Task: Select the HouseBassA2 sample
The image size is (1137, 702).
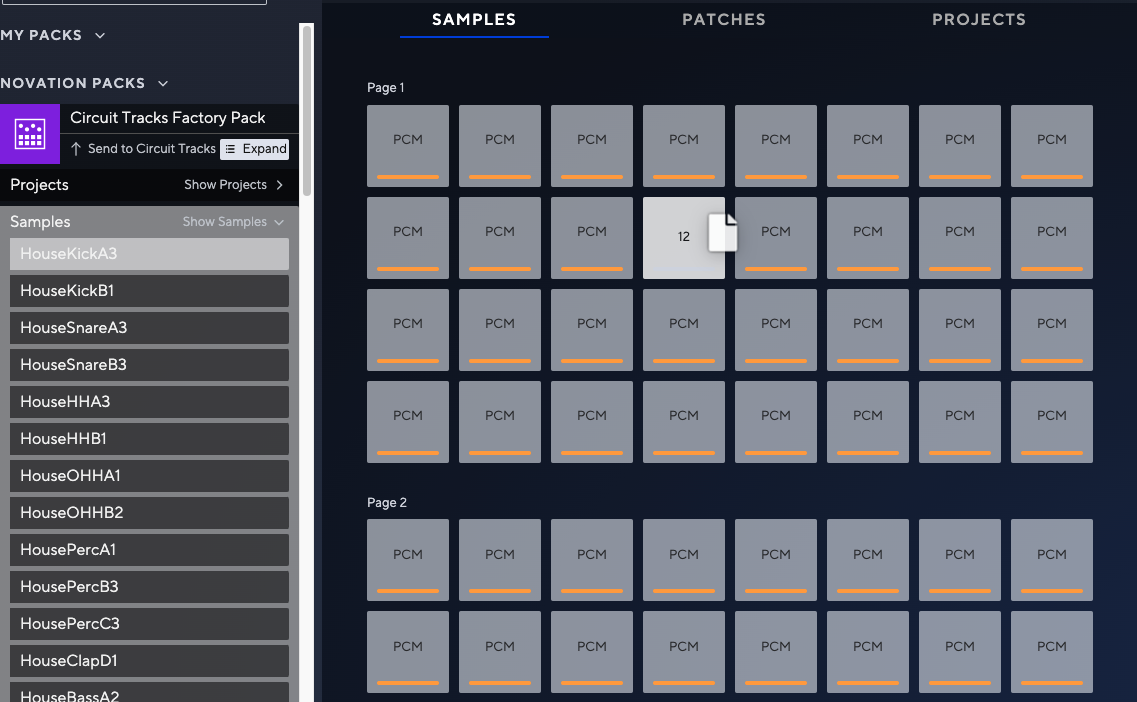Action: [x=148, y=693]
